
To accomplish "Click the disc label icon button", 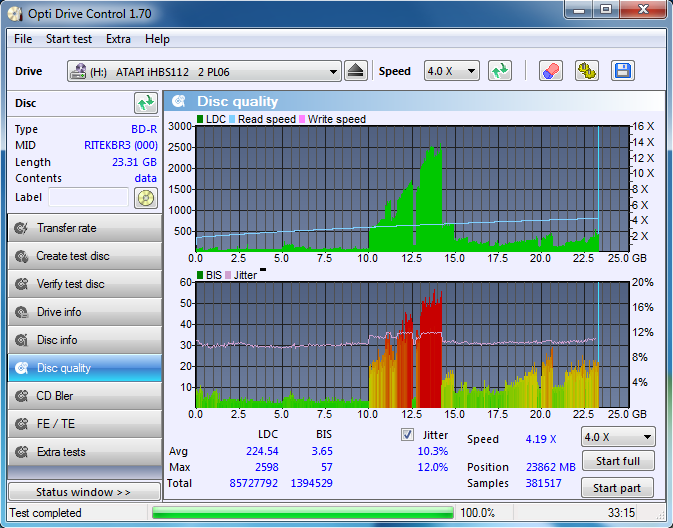I will (x=146, y=198).
